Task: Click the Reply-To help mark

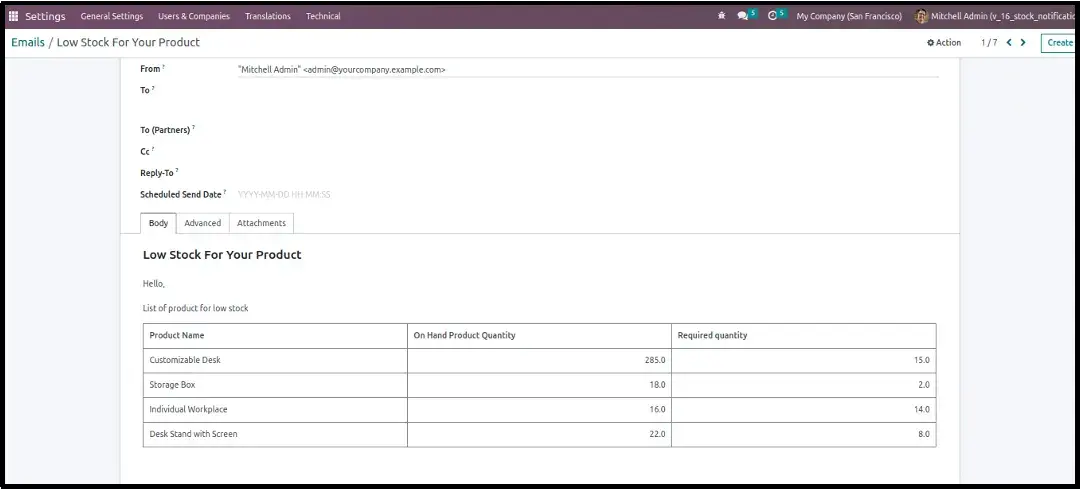Action: pos(177,170)
